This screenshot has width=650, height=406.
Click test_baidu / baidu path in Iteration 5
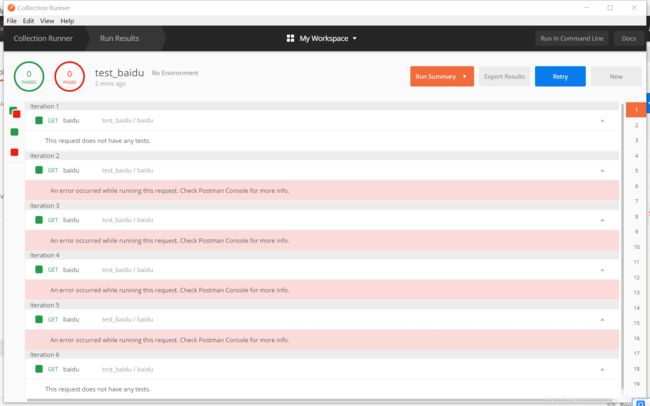(127, 319)
